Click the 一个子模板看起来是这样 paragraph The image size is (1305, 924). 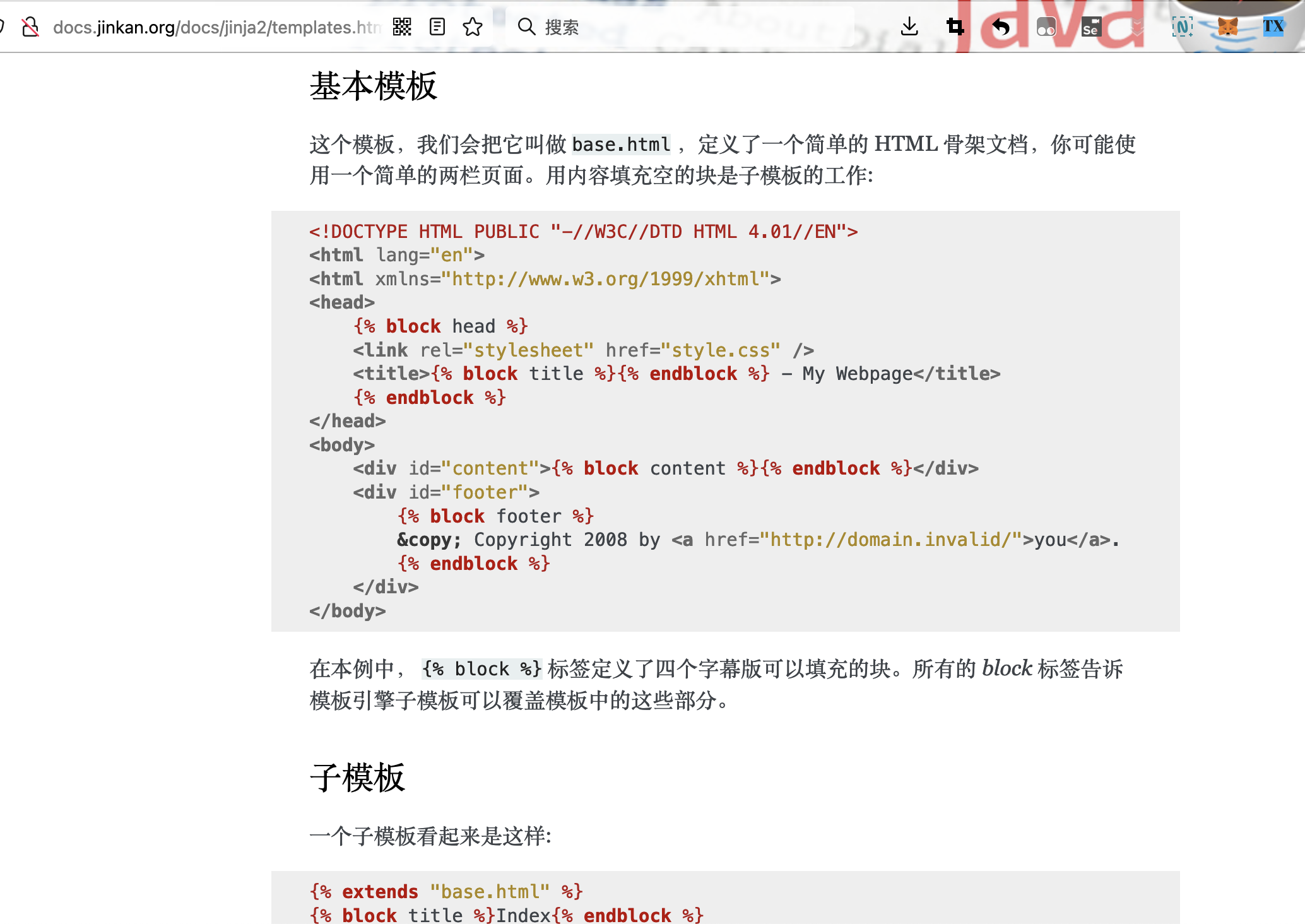tap(430, 836)
